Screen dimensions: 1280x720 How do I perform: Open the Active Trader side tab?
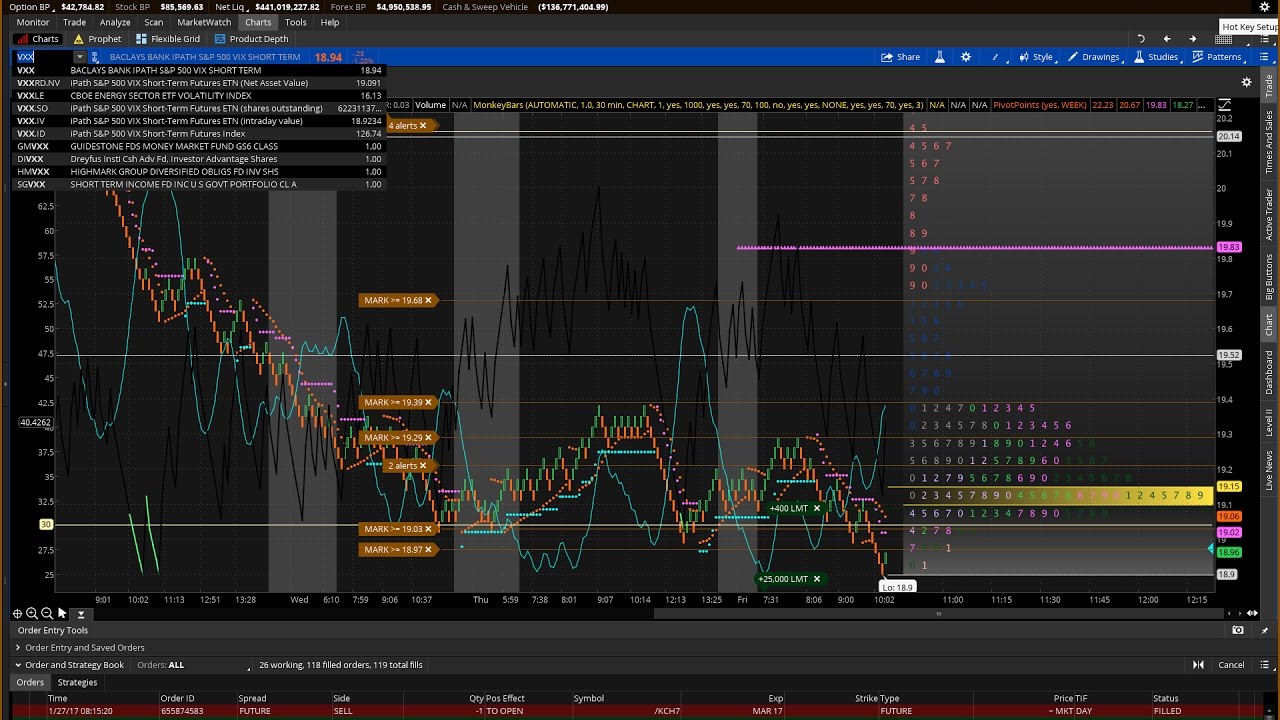point(1270,214)
